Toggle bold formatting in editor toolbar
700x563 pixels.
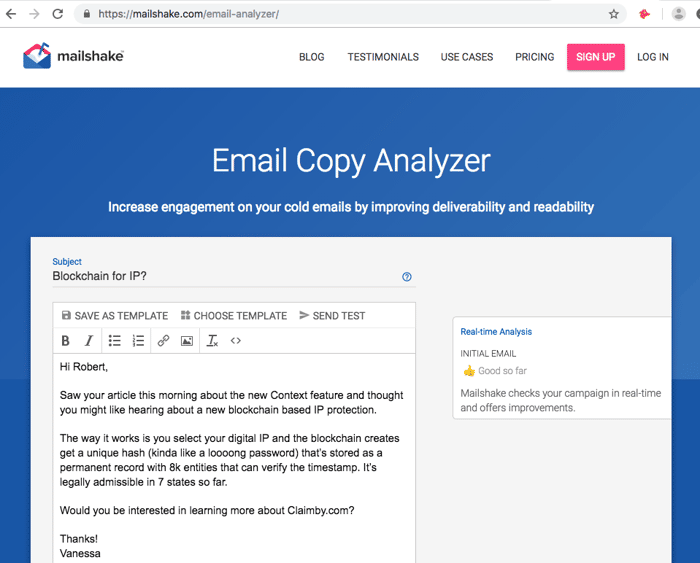[65, 341]
